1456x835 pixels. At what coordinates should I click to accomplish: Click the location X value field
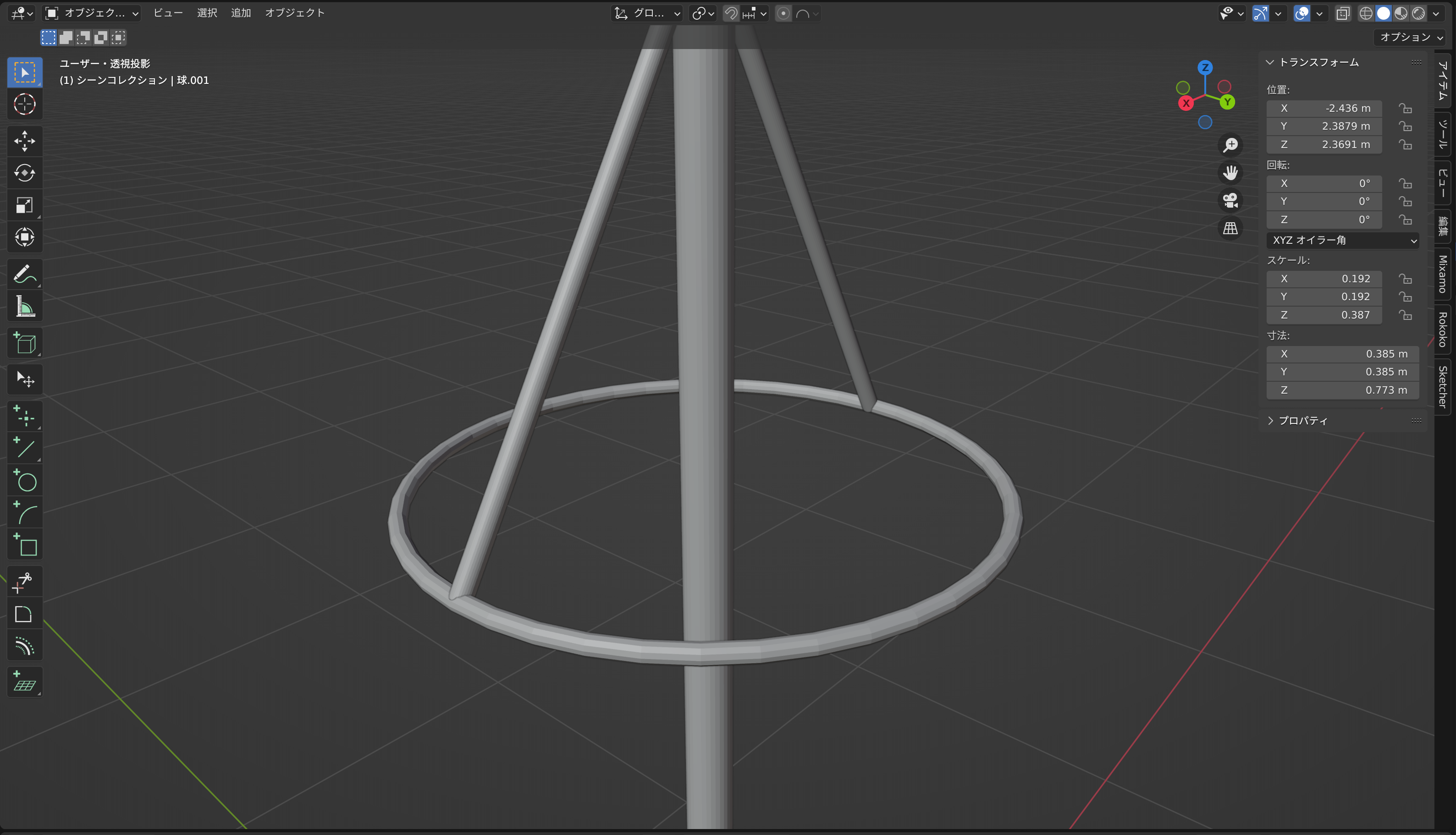coord(1324,109)
